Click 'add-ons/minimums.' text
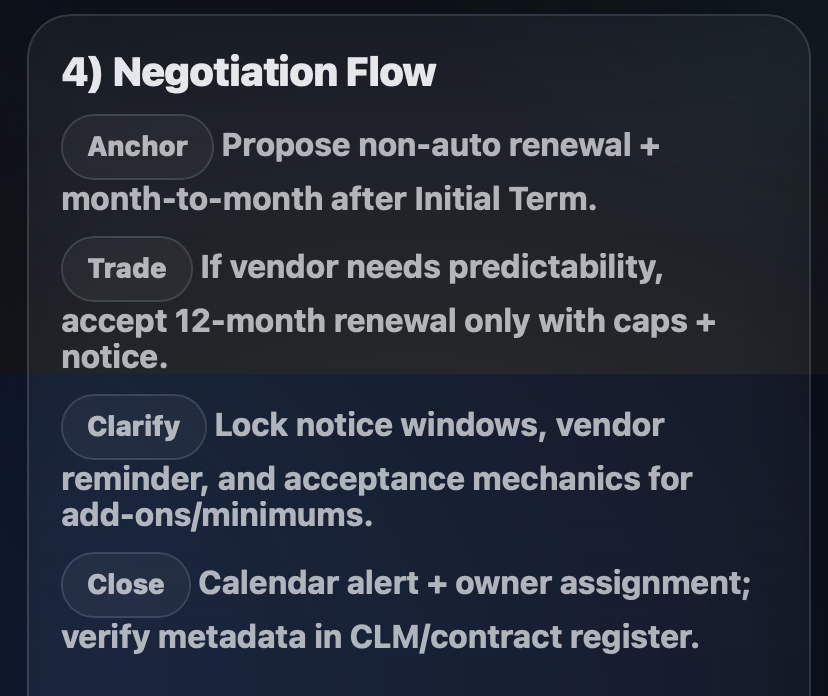This screenshot has width=828, height=696. (217, 515)
